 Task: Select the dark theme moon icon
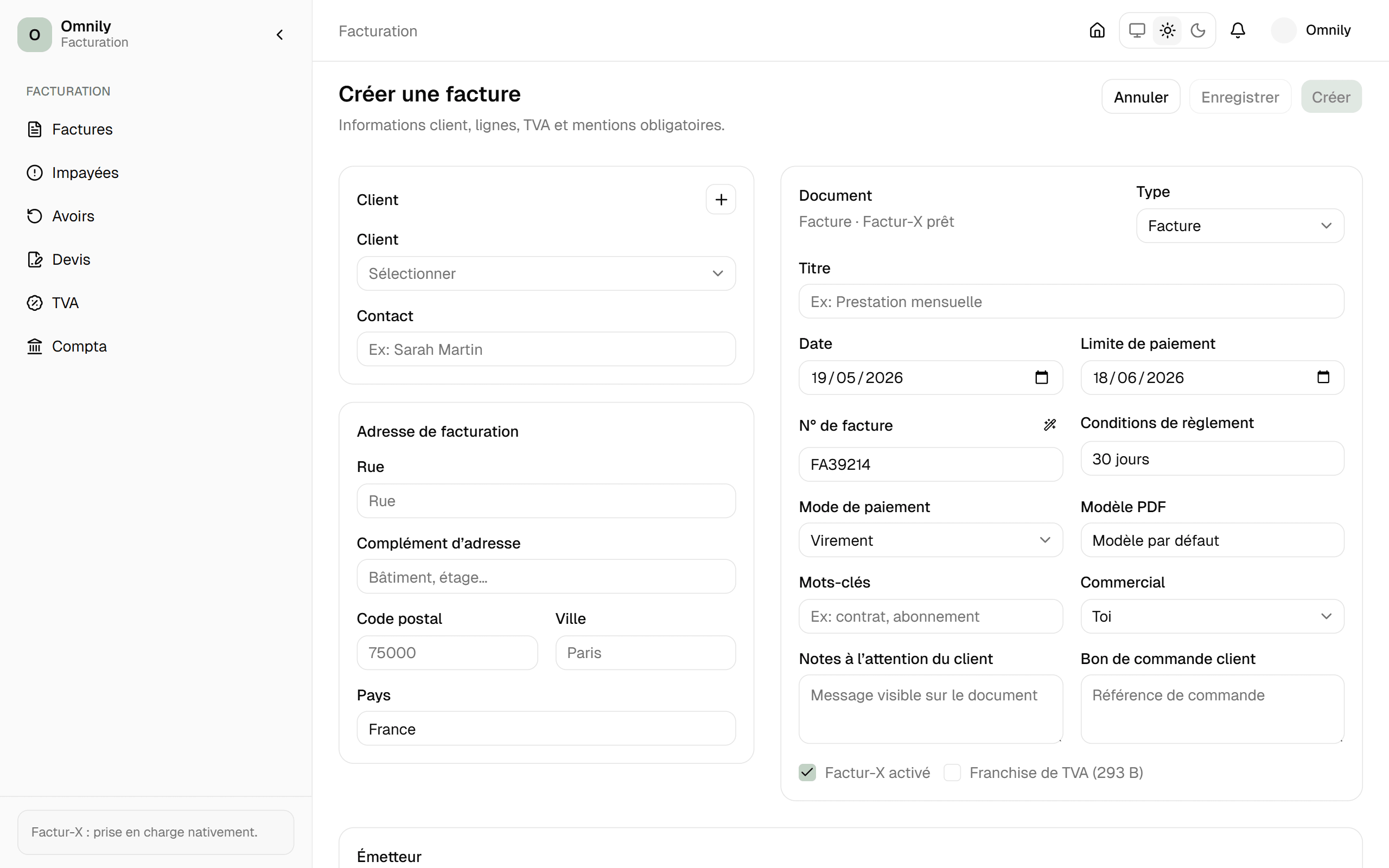pos(1198,30)
